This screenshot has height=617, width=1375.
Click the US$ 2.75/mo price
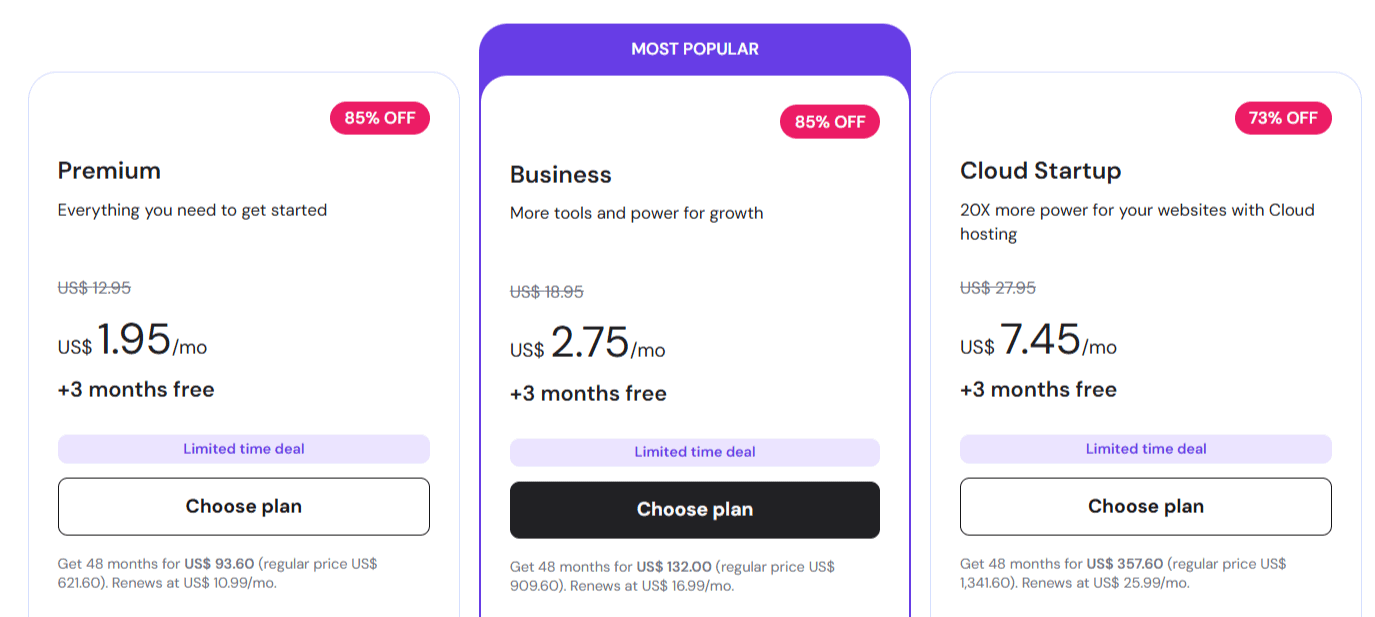tap(585, 348)
